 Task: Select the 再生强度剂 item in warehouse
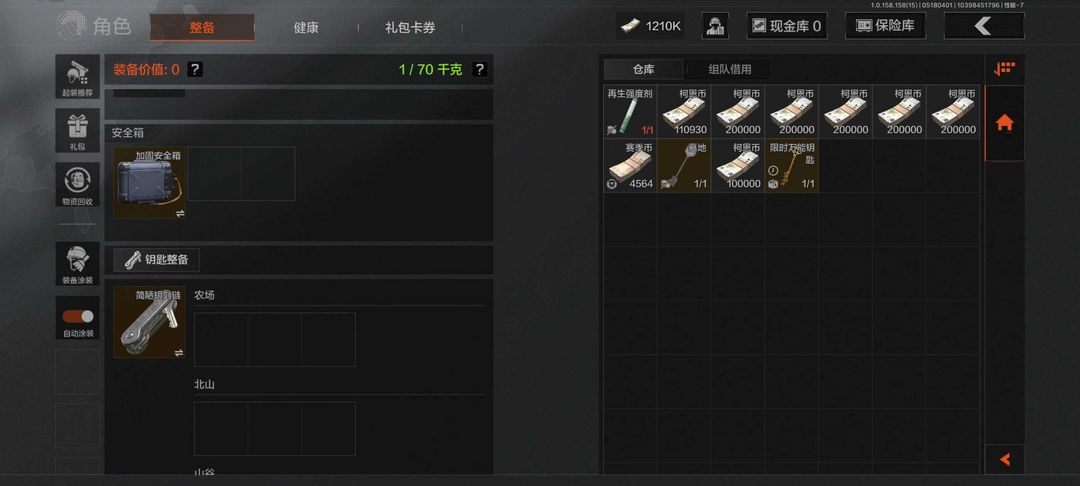click(x=630, y=112)
